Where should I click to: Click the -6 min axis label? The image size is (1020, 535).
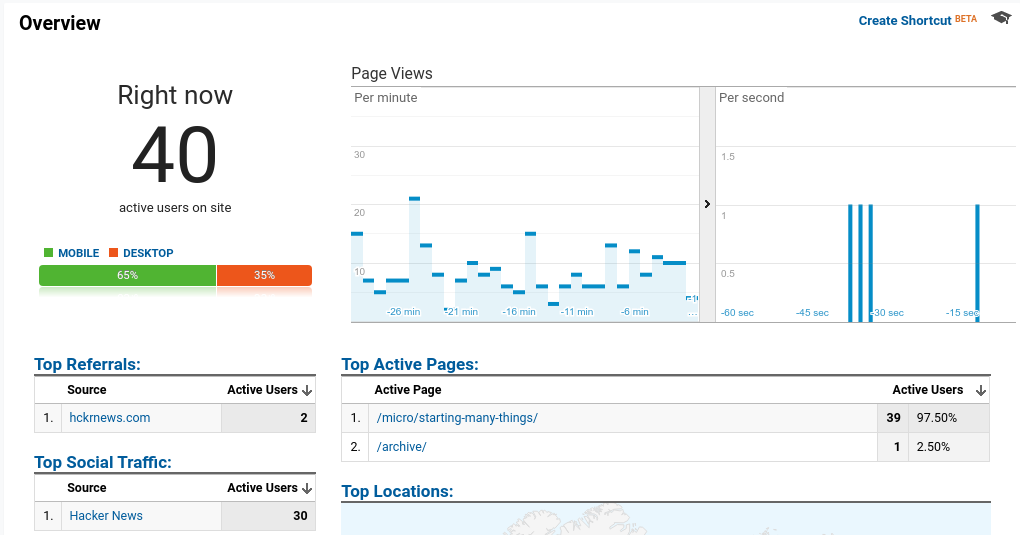tap(634, 312)
